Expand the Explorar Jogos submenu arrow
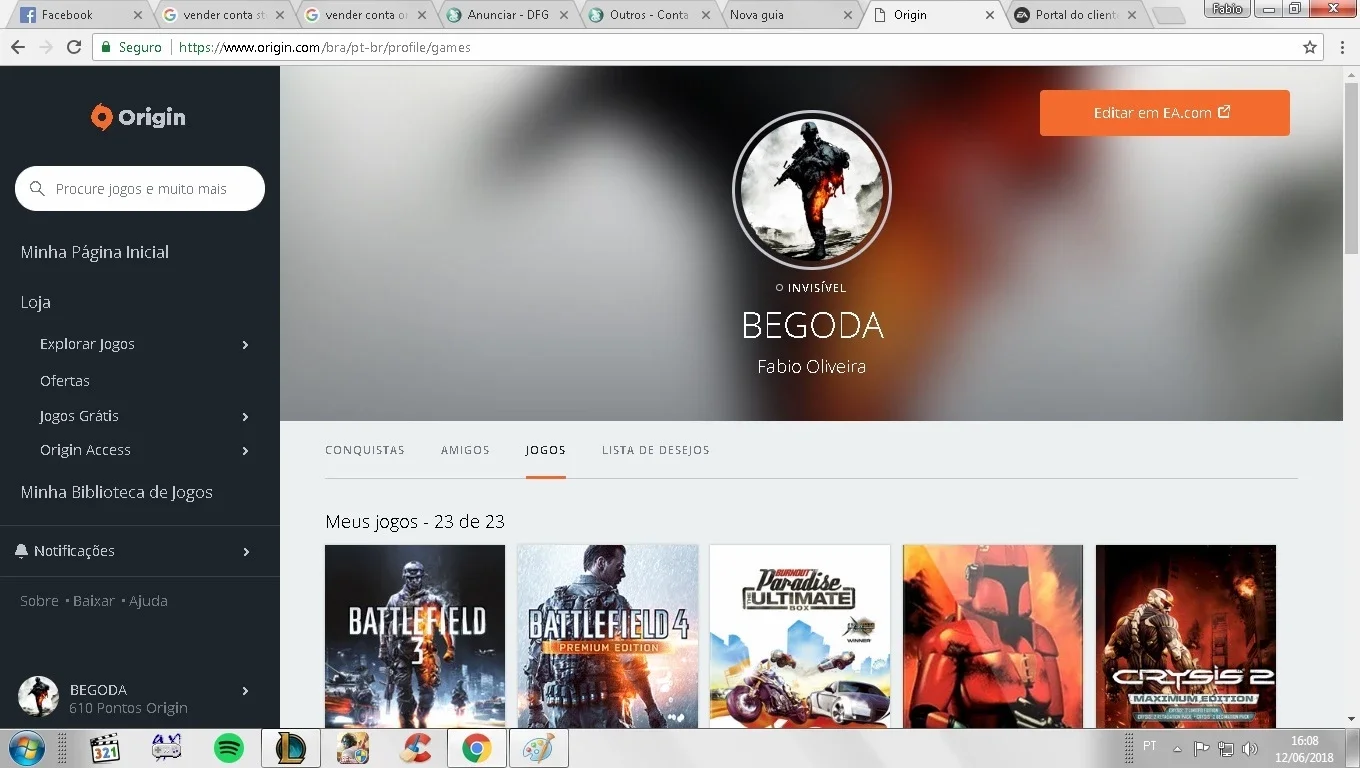 [245, 345]
